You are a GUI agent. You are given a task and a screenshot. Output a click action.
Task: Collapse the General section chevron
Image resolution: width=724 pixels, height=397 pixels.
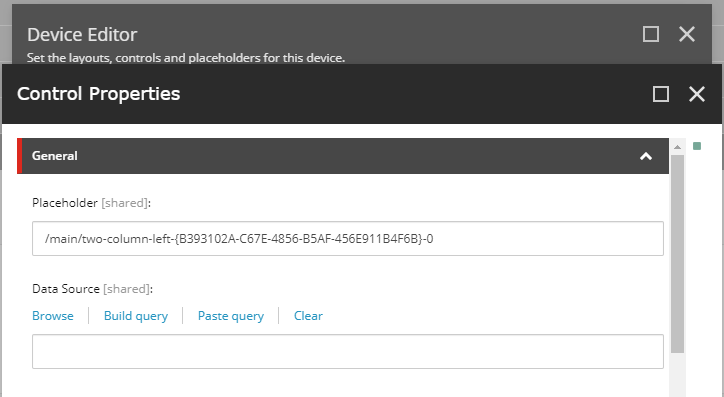pos(646,156)
